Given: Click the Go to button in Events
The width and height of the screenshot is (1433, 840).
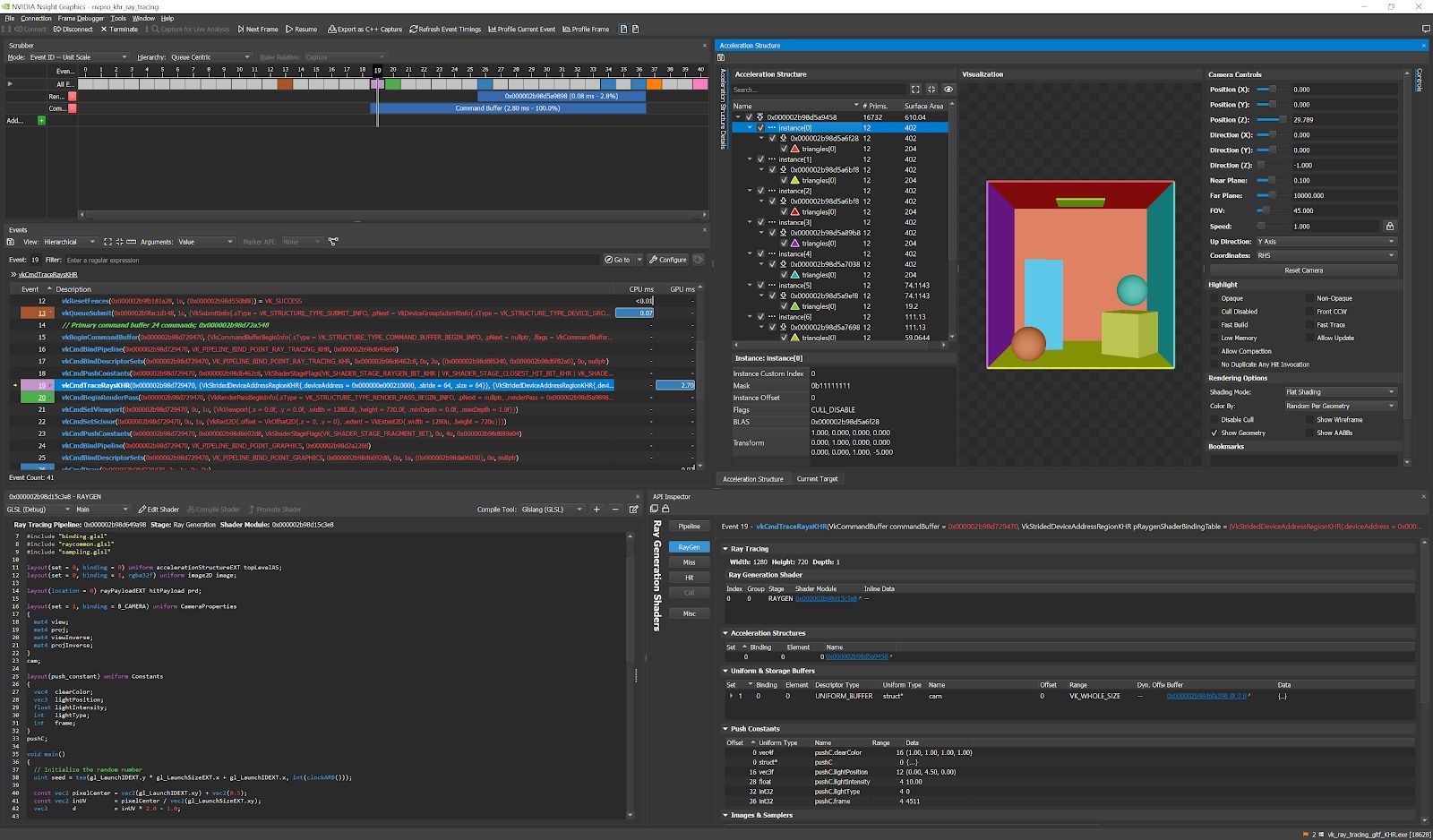Looking at the screenshot, I should (618, 260).
